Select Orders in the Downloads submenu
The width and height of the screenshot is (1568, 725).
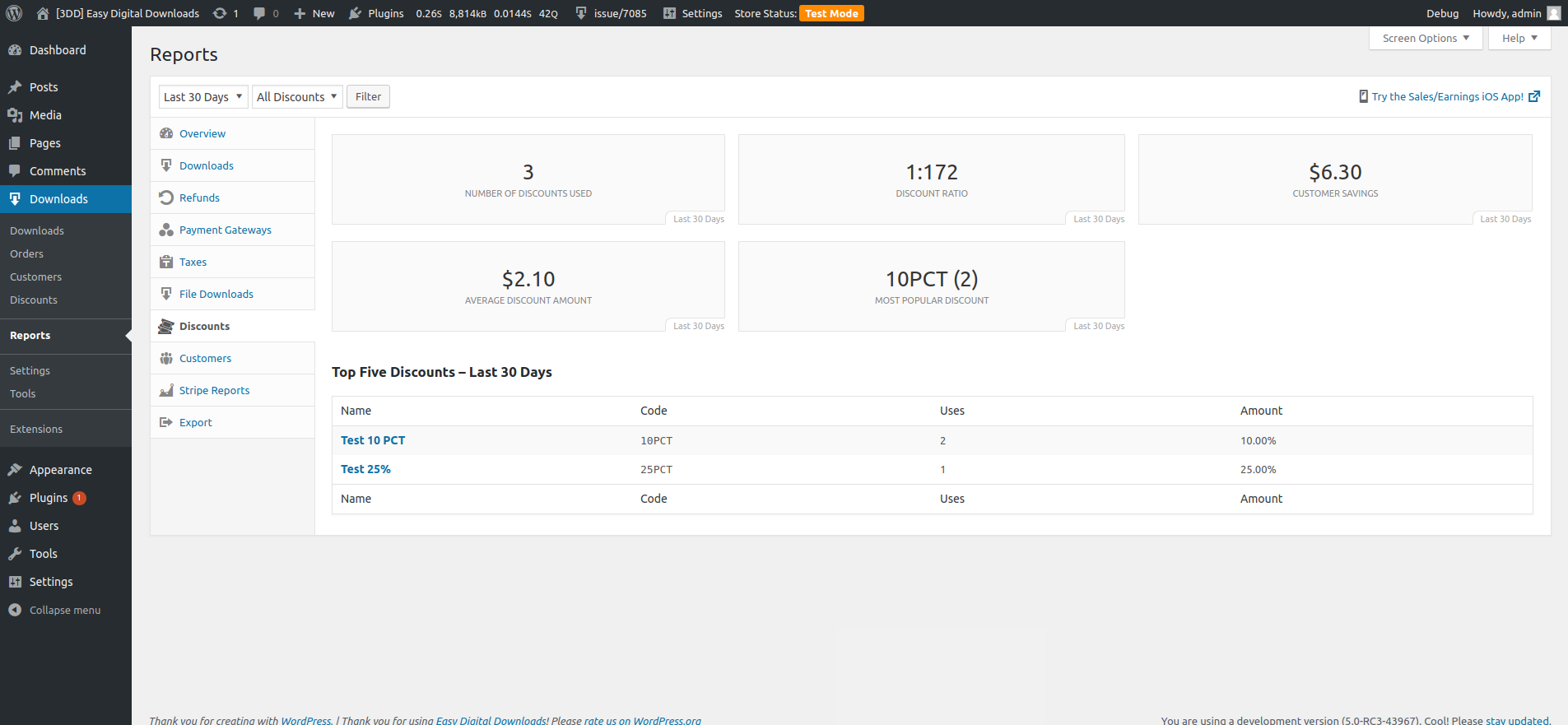(27, 254)
